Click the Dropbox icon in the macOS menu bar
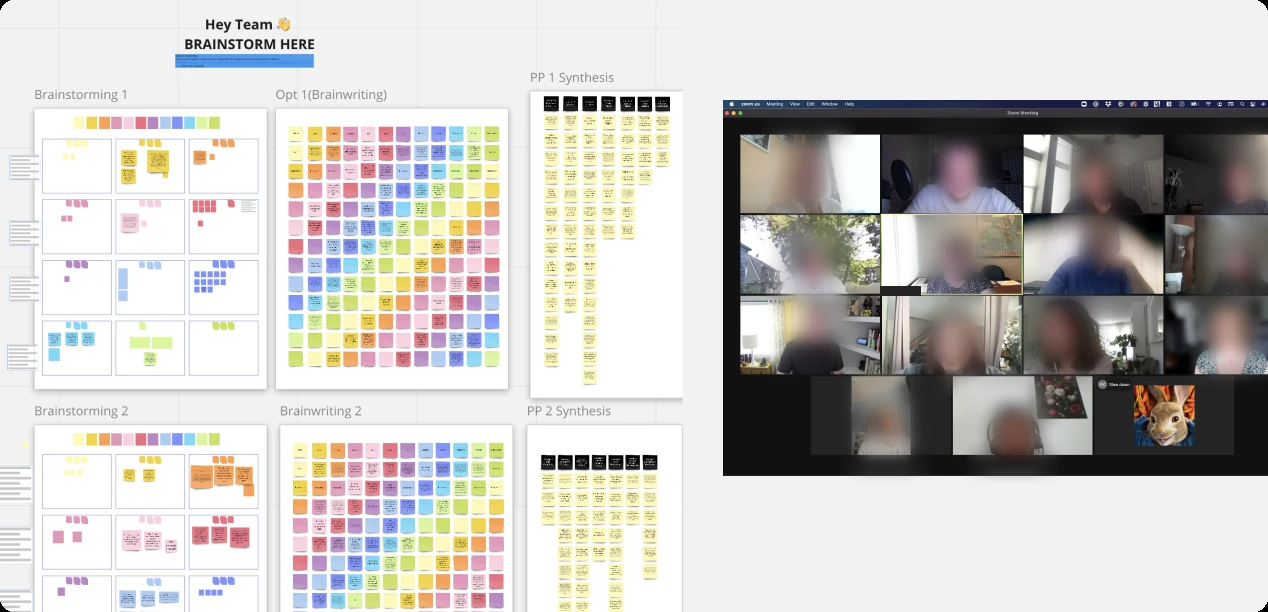Image resolution: width=1268 pixels, height=612 pixels. (x=1108, y=104)
